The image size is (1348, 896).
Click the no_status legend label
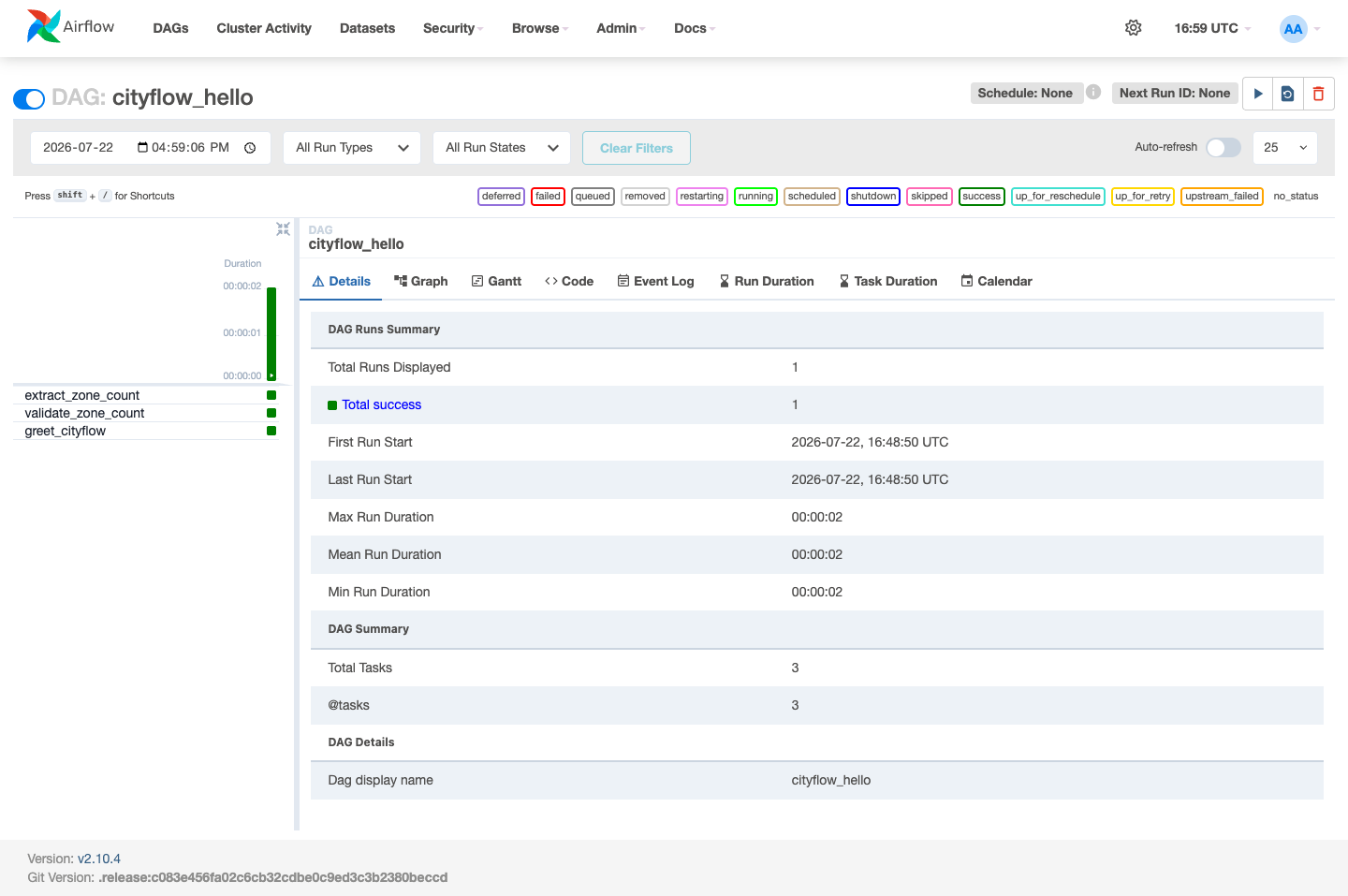[1296, 196]
